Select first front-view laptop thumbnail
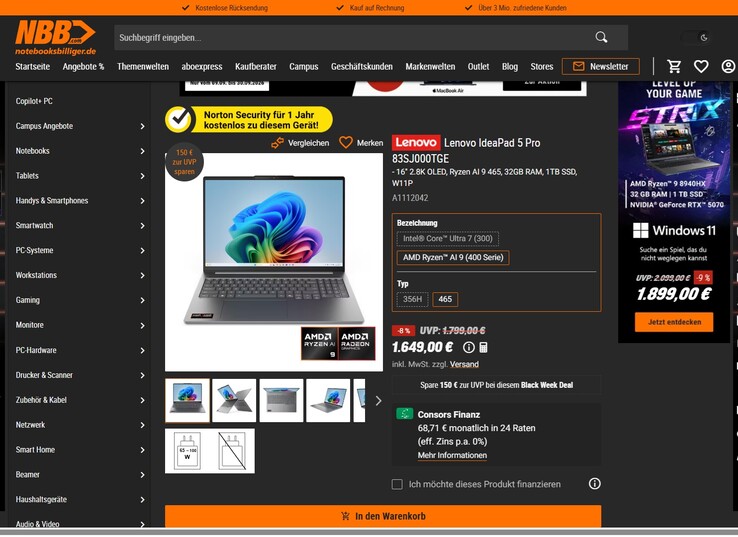The image size is (738, 537). (x=187, y=401)
